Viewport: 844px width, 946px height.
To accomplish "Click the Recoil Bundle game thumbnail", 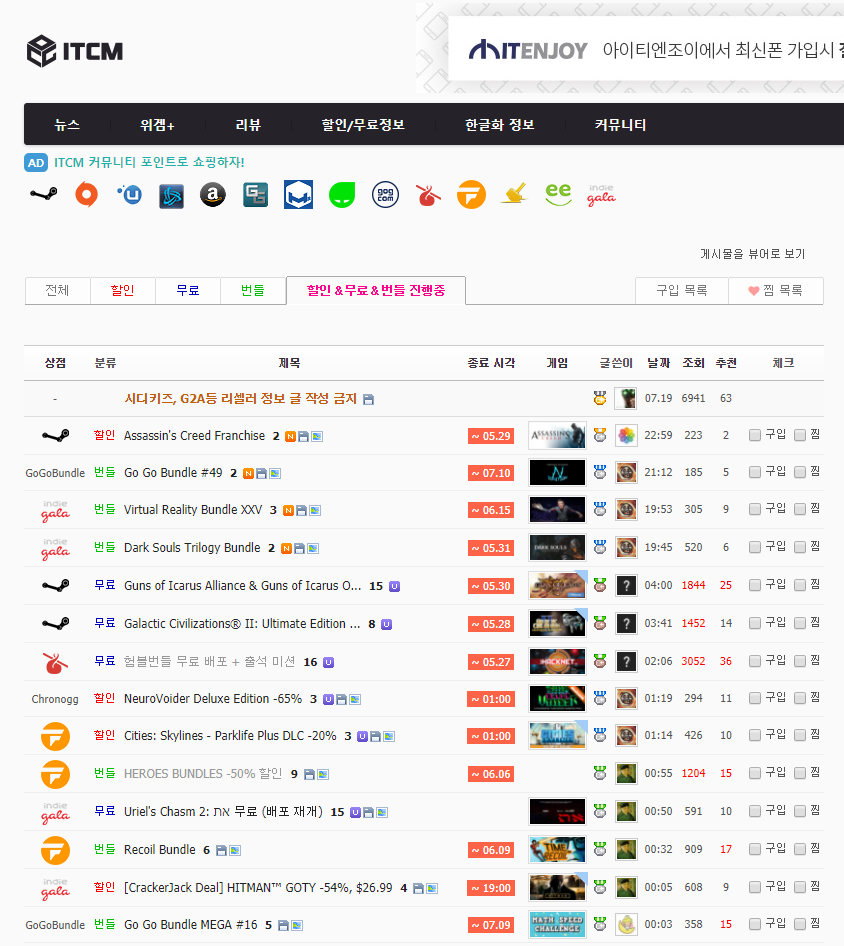I will coord(557,850).
